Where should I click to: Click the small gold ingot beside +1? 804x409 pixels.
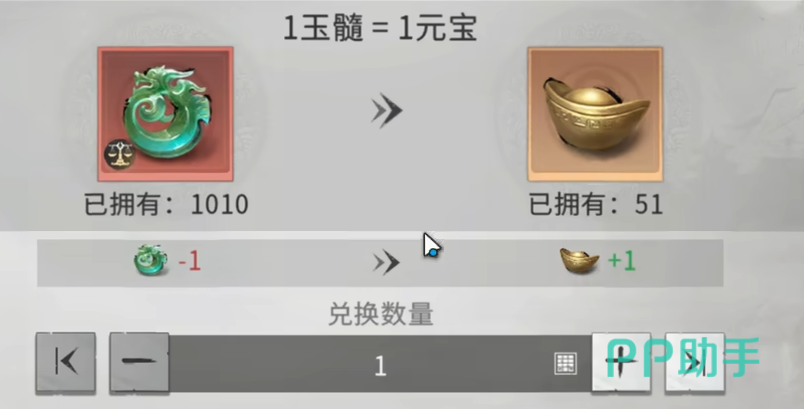click(580, 261)
